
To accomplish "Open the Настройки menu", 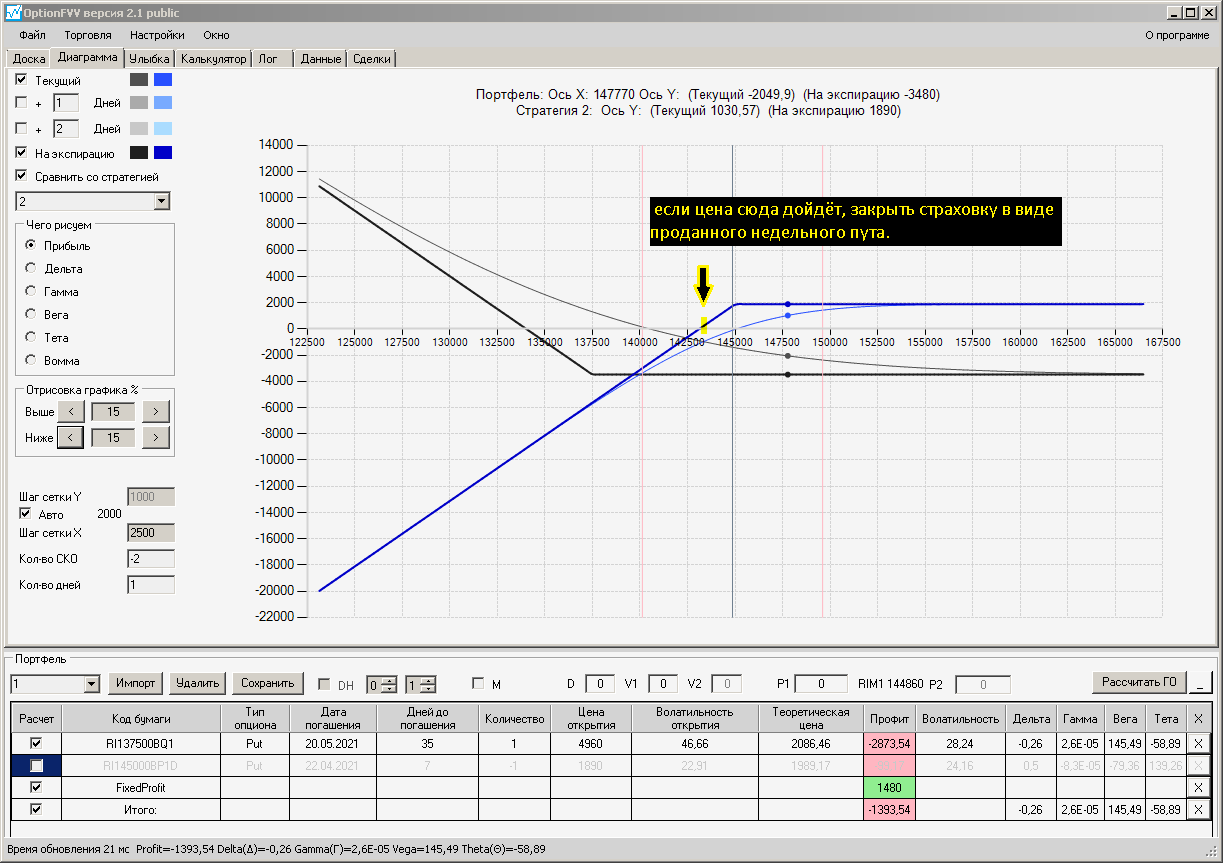I will (157, 35).
